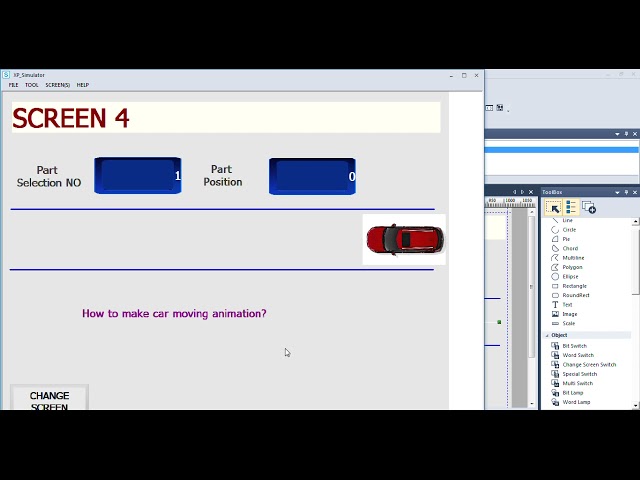The image size is (640, 480).
Task: Select the highlighted blue row in editor panel
Action: [x=562, y=150]
